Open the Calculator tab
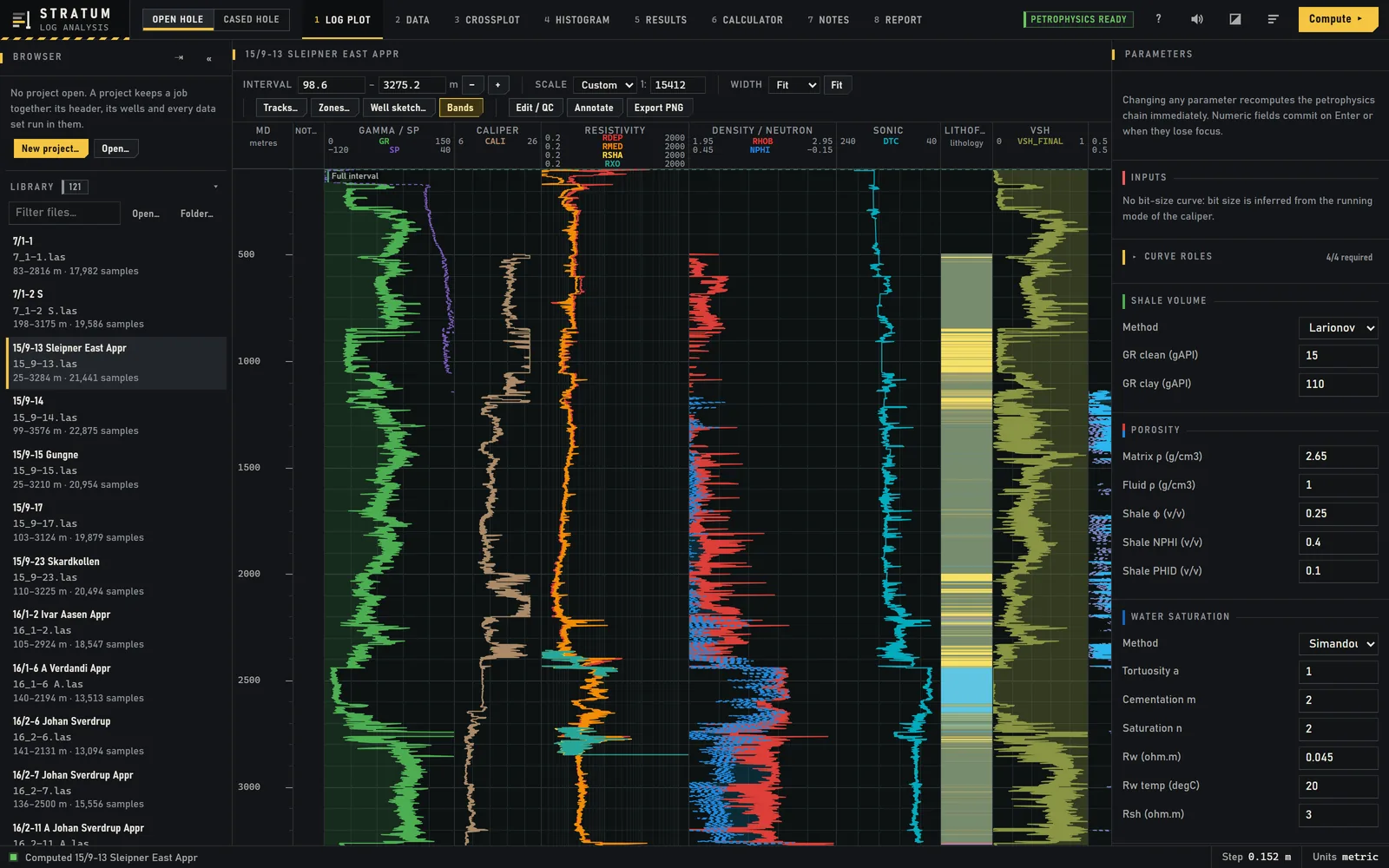Image resolution: width=1389 pixels, height=868 pixels. pos(747,19)
